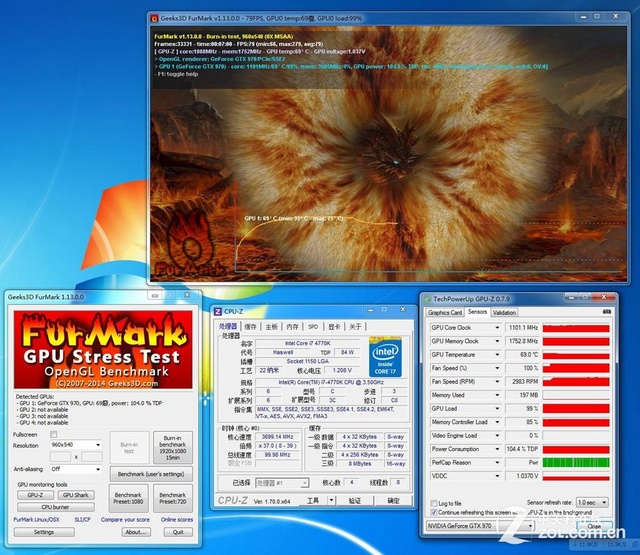Minimize the FurMark render window
This screenshot has height=555, width=640.
(x=584, y=17)
